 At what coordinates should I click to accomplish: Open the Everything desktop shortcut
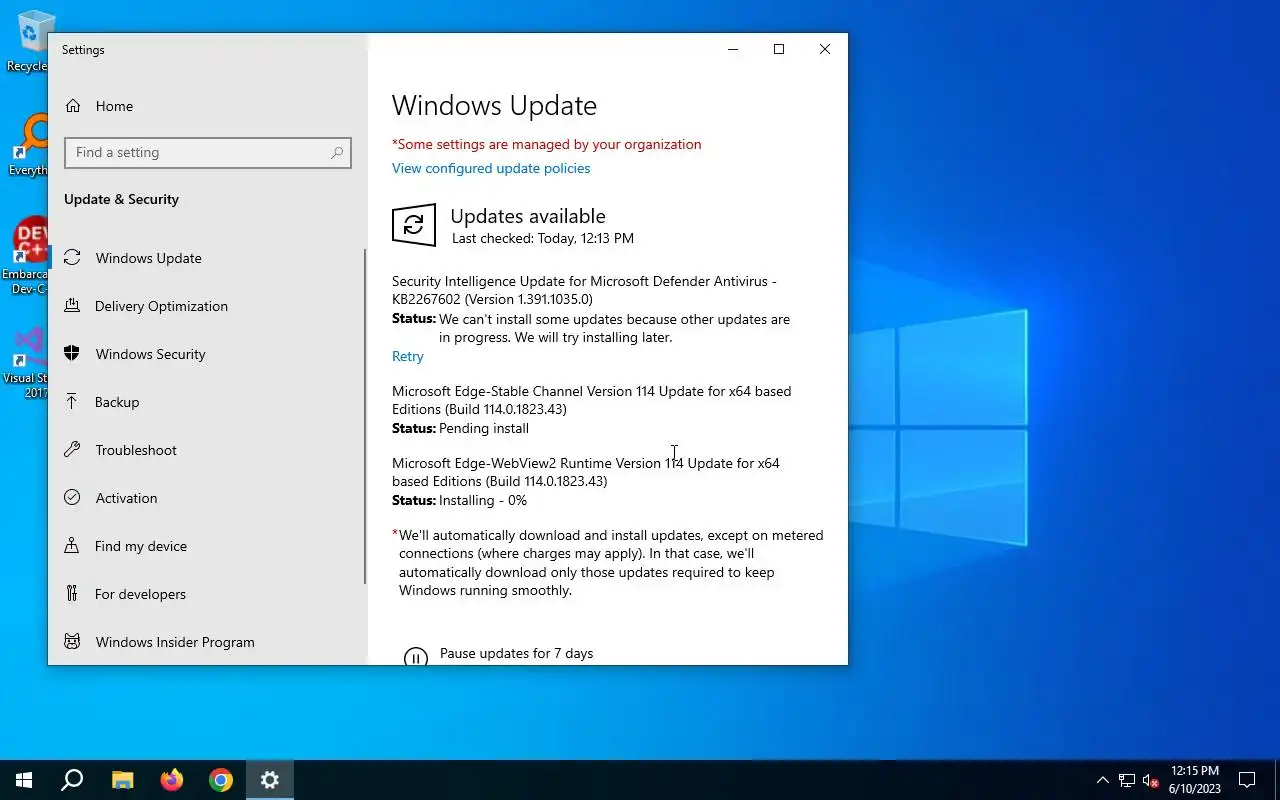[30, 146]
